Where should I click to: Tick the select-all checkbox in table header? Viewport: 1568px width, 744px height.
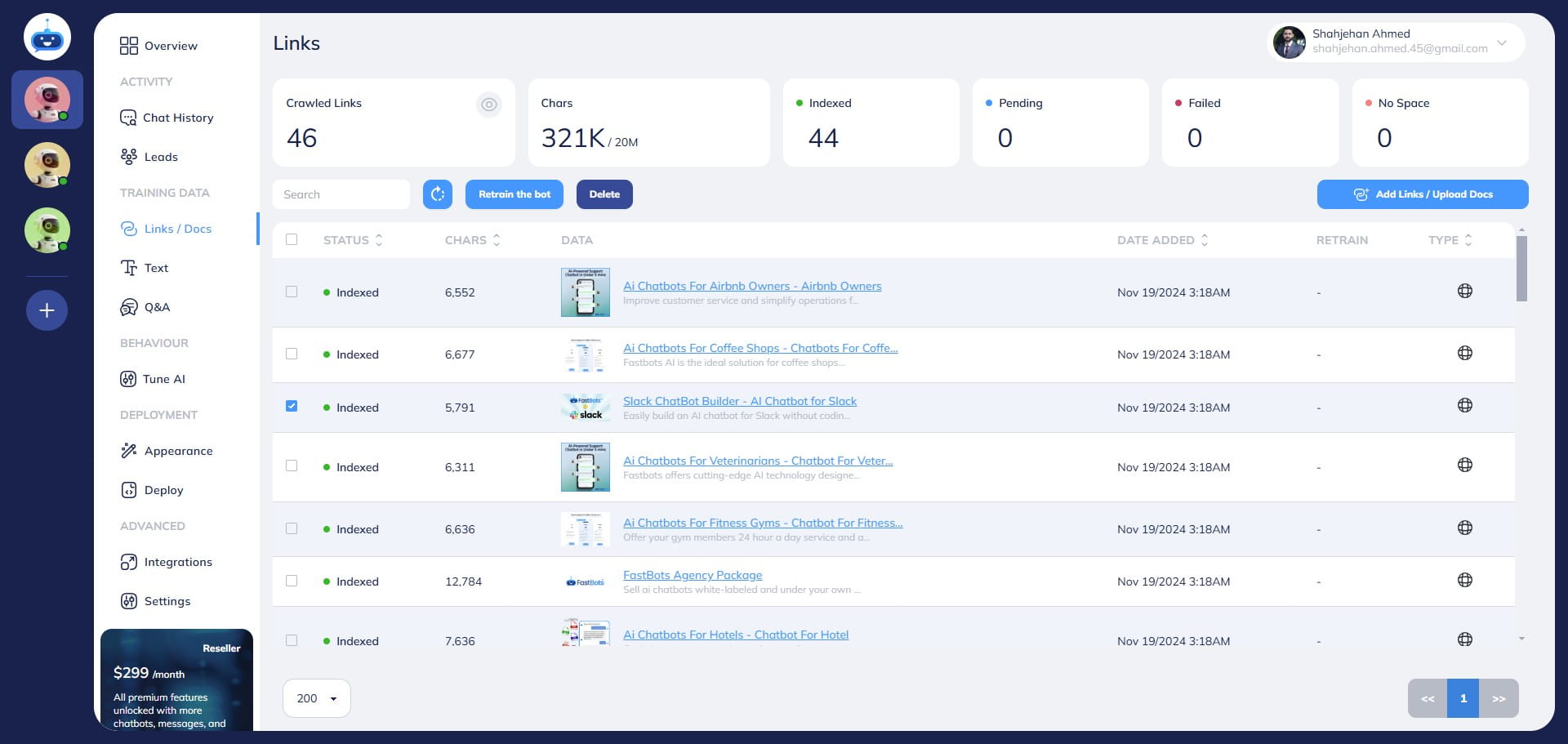(292, 240)
